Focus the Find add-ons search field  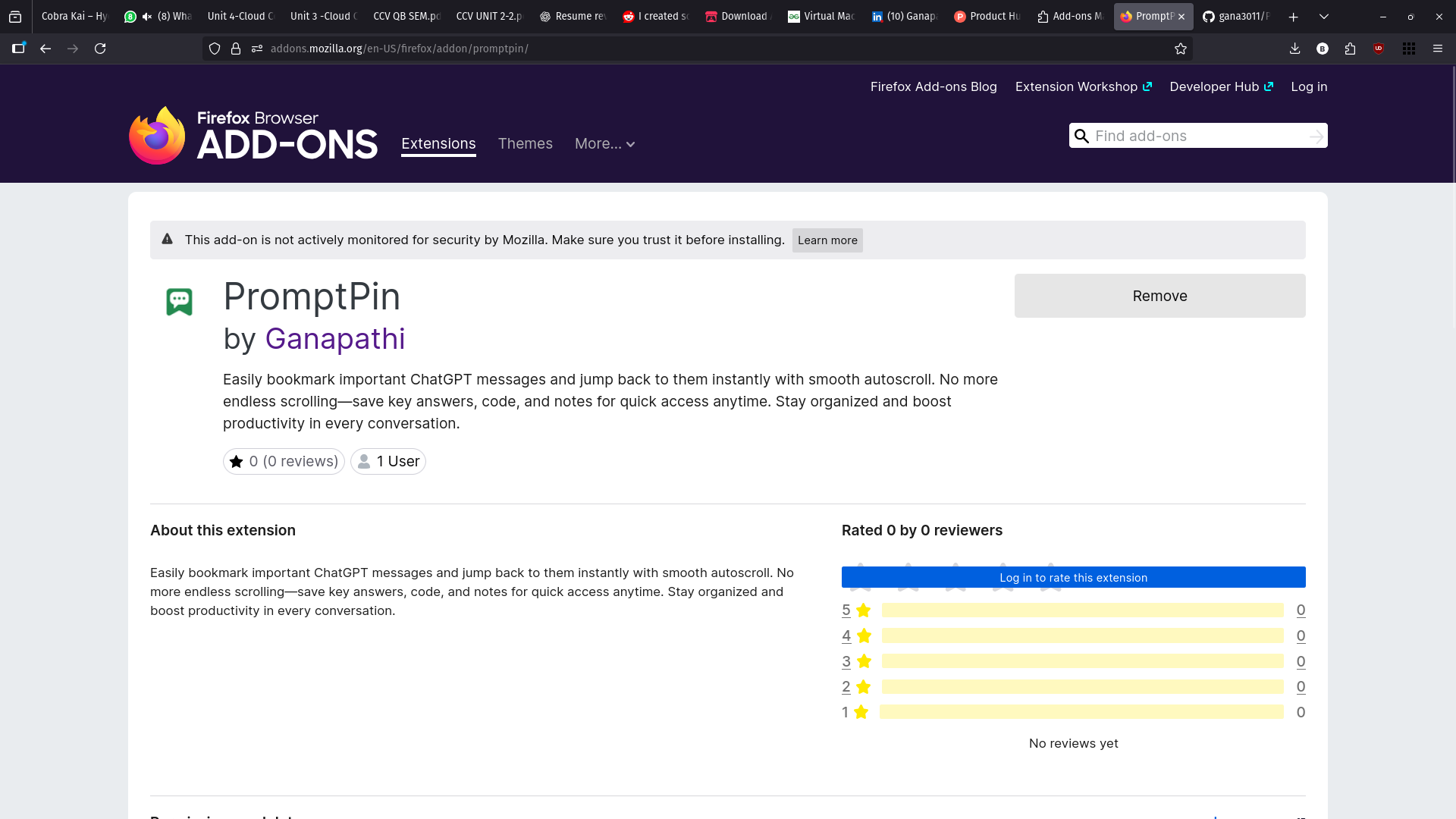click(x=1198, y=136)
